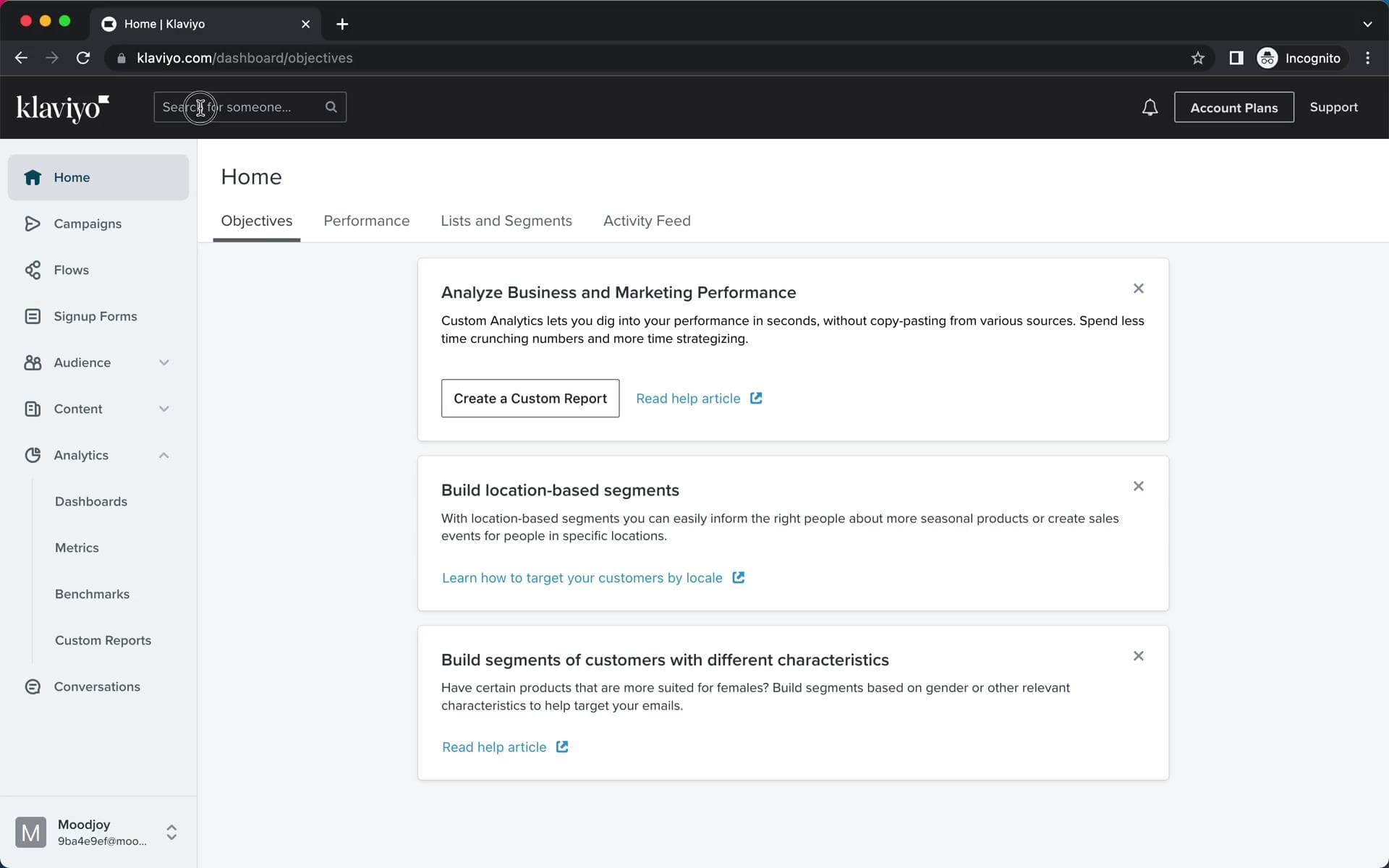This screenshot has width=1389, height=868.
Task: Open Conversations in the sidebar
Action: [98, 686]
